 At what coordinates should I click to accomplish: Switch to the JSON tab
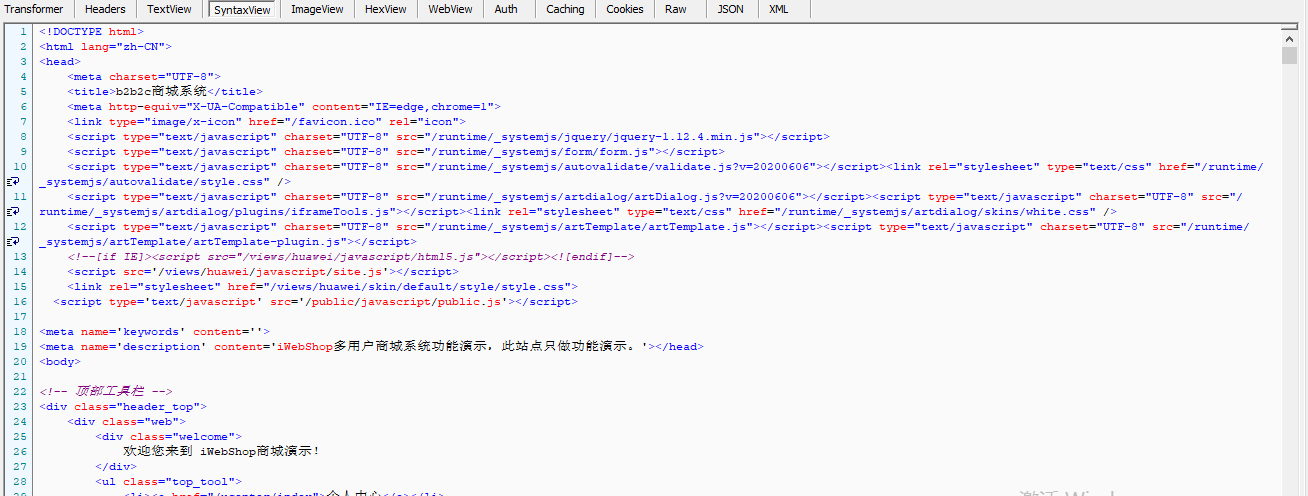tap(731, 9)
